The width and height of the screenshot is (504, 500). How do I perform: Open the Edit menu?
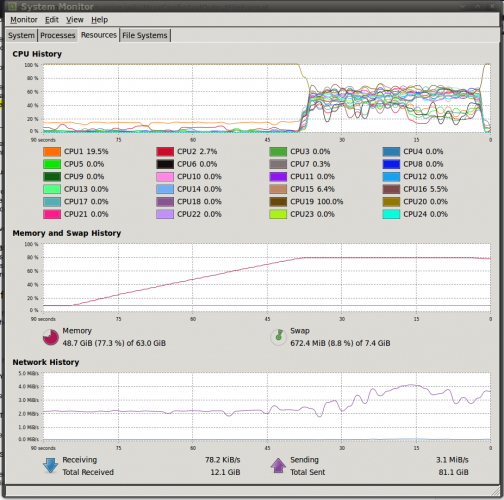52,20
